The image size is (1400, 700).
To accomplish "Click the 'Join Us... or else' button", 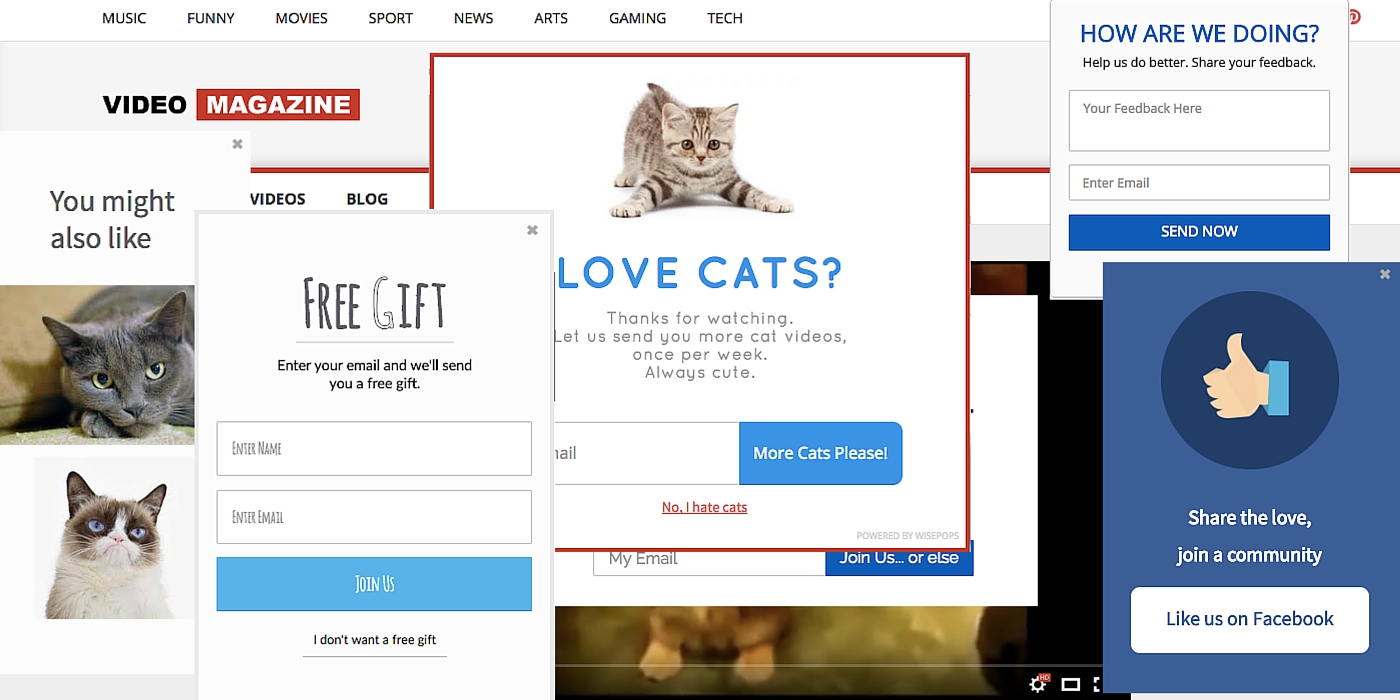I will pyautogui.click(x=898, y=558).
